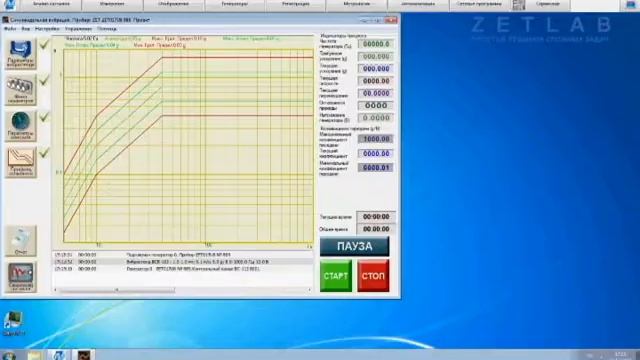Switch to the vibration program taskbar icon
The width and height of the screenshot is (640, 360).
click(x=84, y=355)
